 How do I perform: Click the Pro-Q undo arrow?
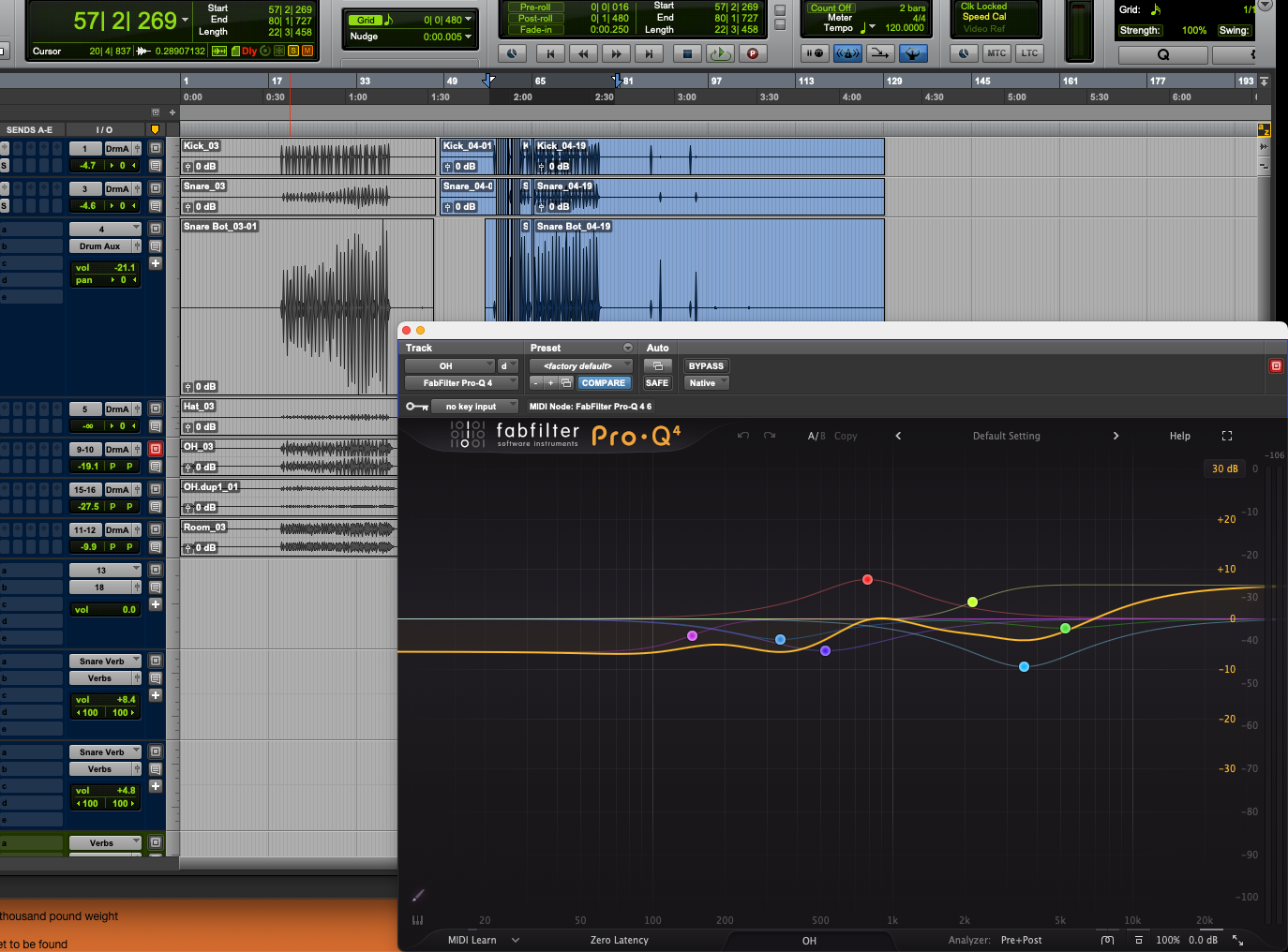coord(743,436)
